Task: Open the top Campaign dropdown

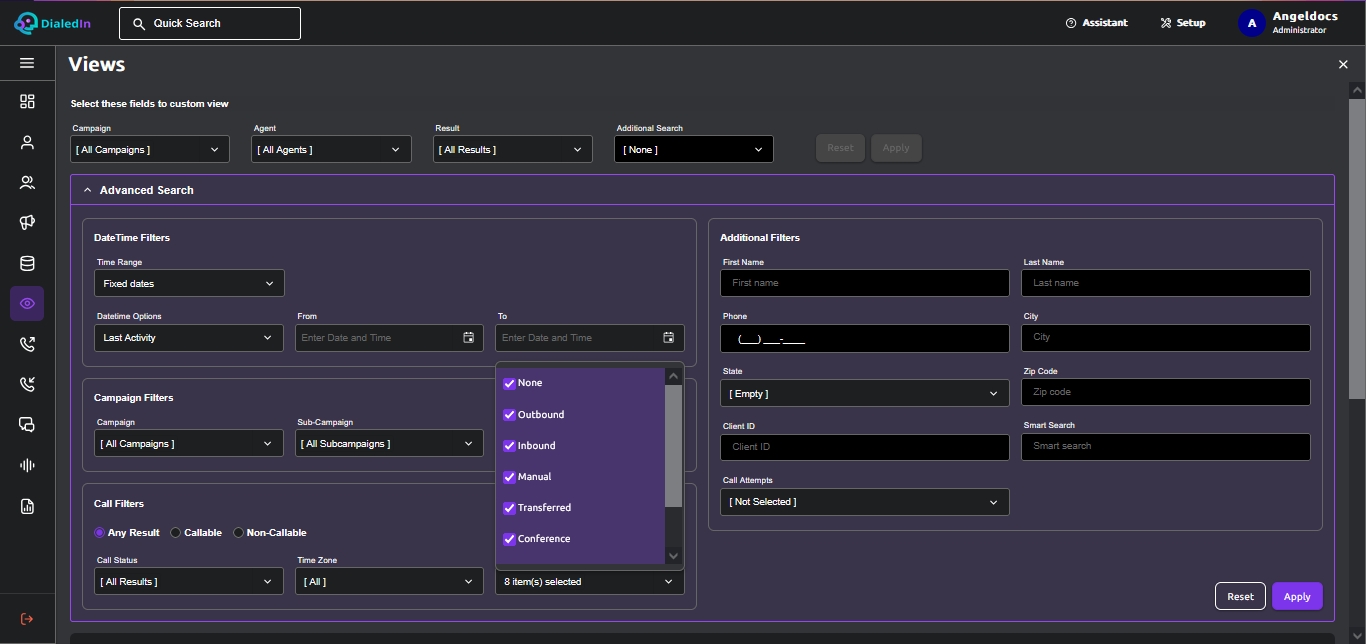Action: click(150, 149)
